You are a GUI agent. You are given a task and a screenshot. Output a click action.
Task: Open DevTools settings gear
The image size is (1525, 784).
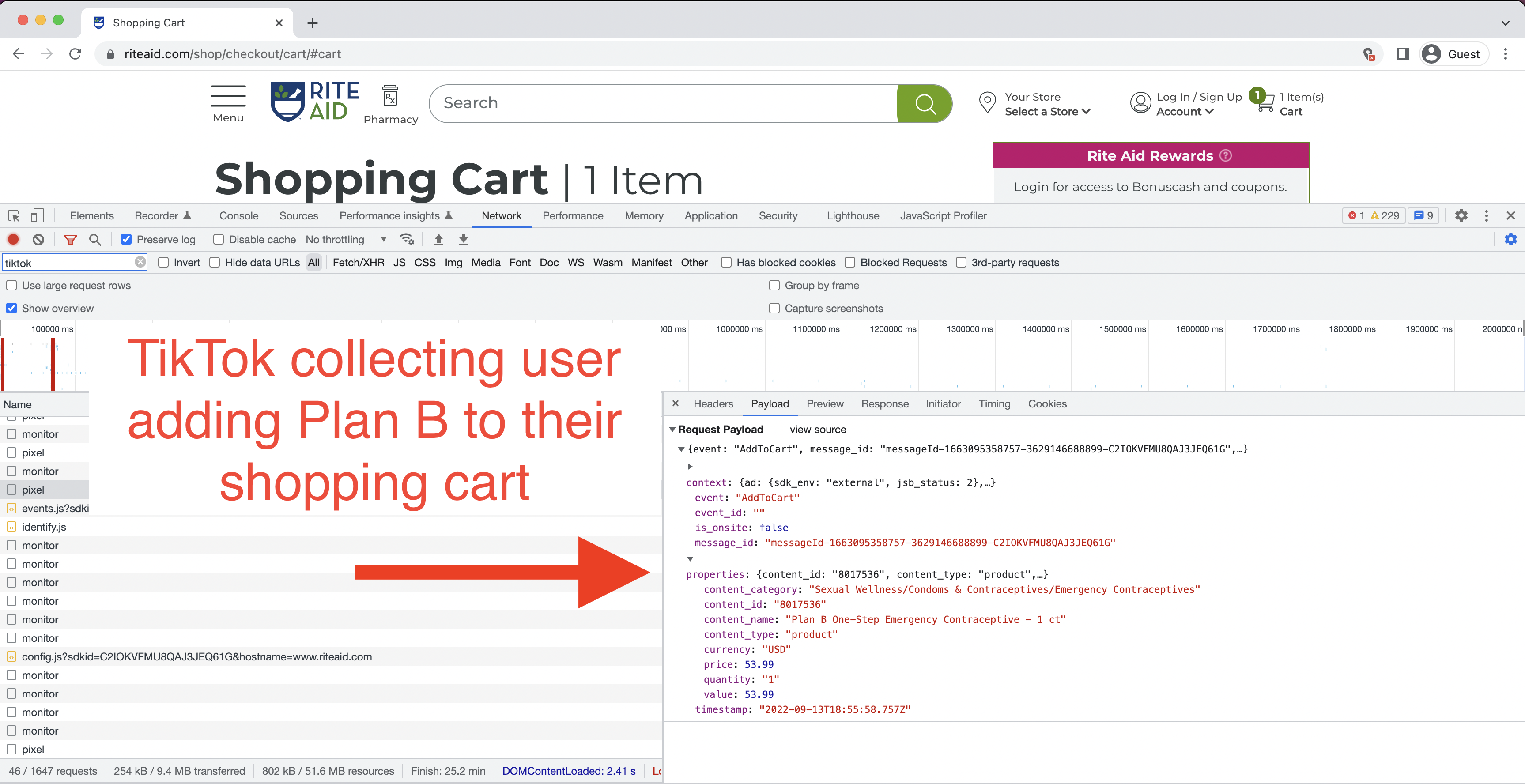1461,216
